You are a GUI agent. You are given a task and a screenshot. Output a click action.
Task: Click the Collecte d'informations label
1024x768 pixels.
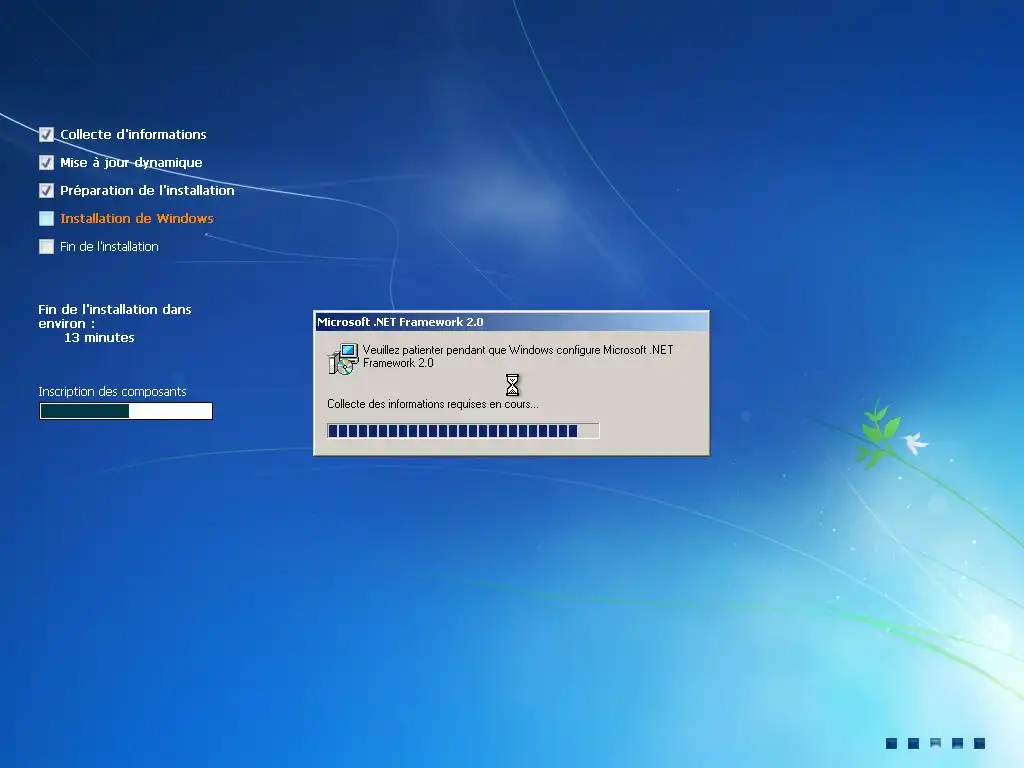(x=133, y=135)
